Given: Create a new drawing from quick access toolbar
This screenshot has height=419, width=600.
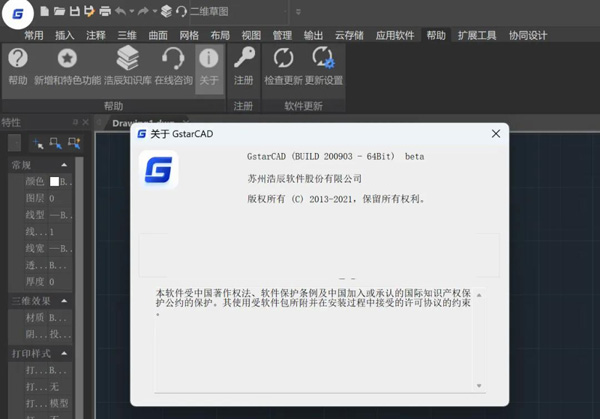Looking at the screenshot, I should pos(44,11).
